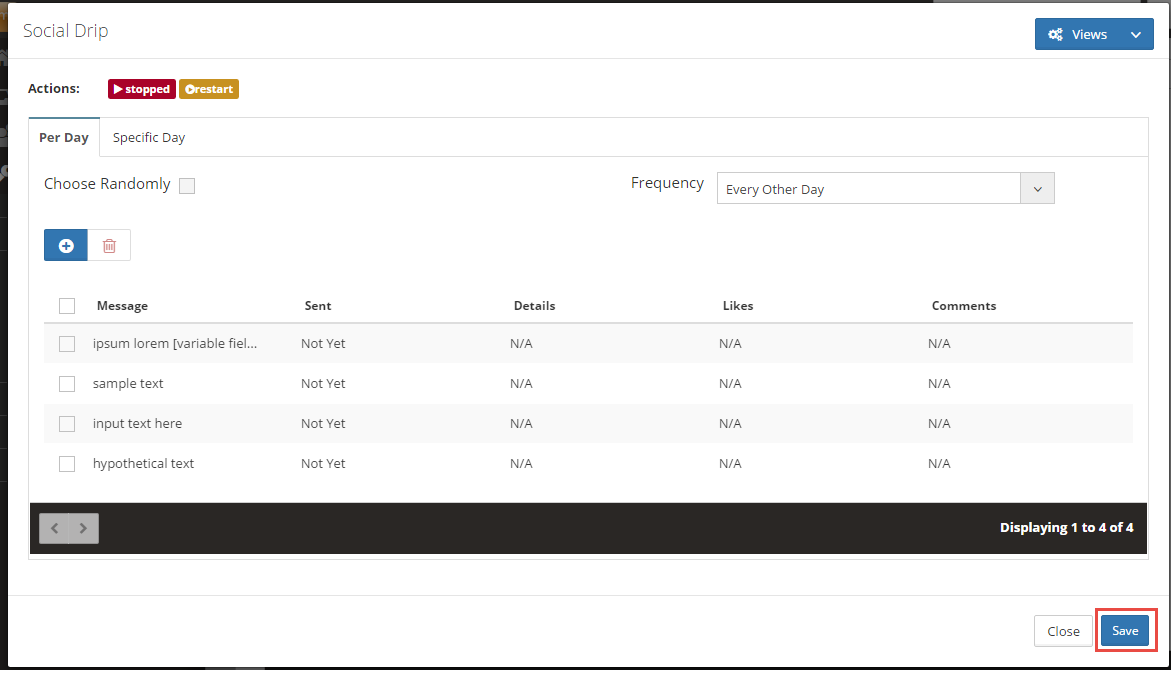Viewport: 1171px width, 675px height.
Task: Click the Close button in footer
Action: click(x=1063, y=631)
